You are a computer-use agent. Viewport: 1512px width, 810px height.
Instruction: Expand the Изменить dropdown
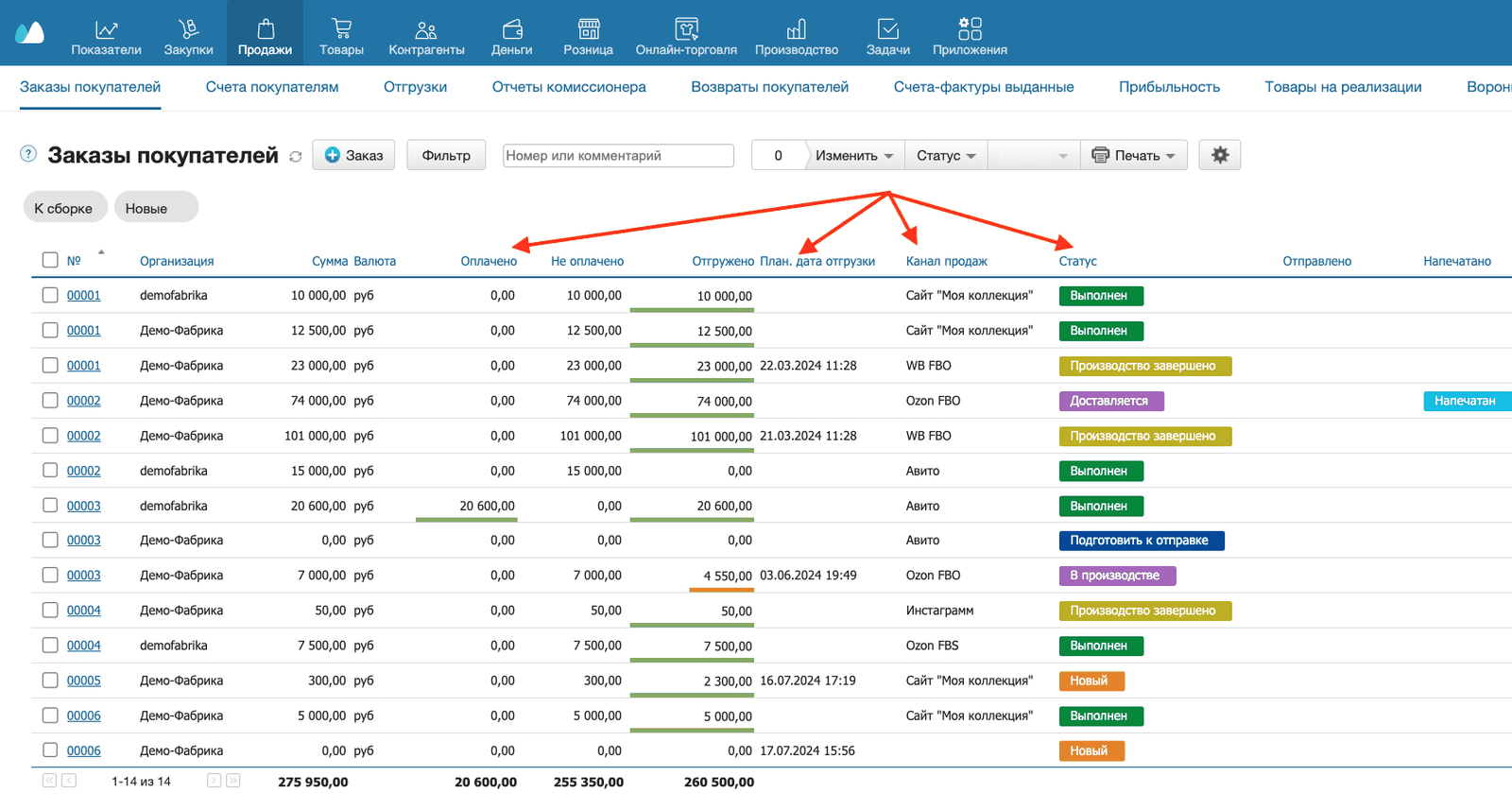click(x=854, y=155)
